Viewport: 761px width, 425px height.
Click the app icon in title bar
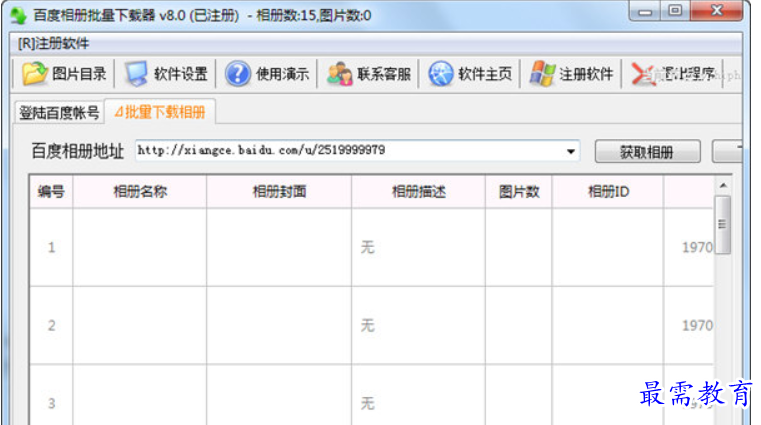[x=19, y=16]
